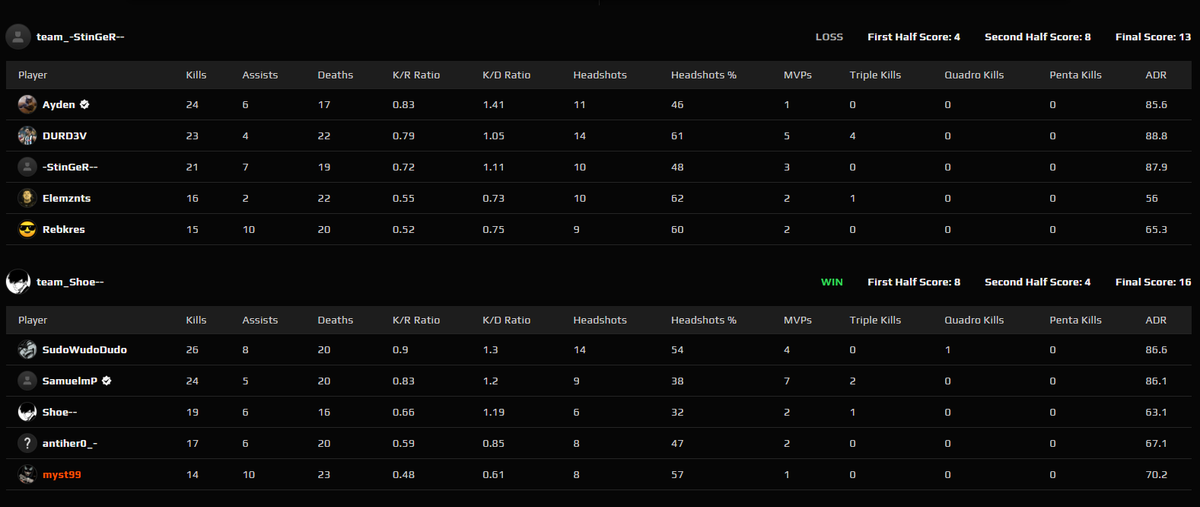
Task: Click Ayden's ADR value 85.6
Action: click(x=1156, y=104)
